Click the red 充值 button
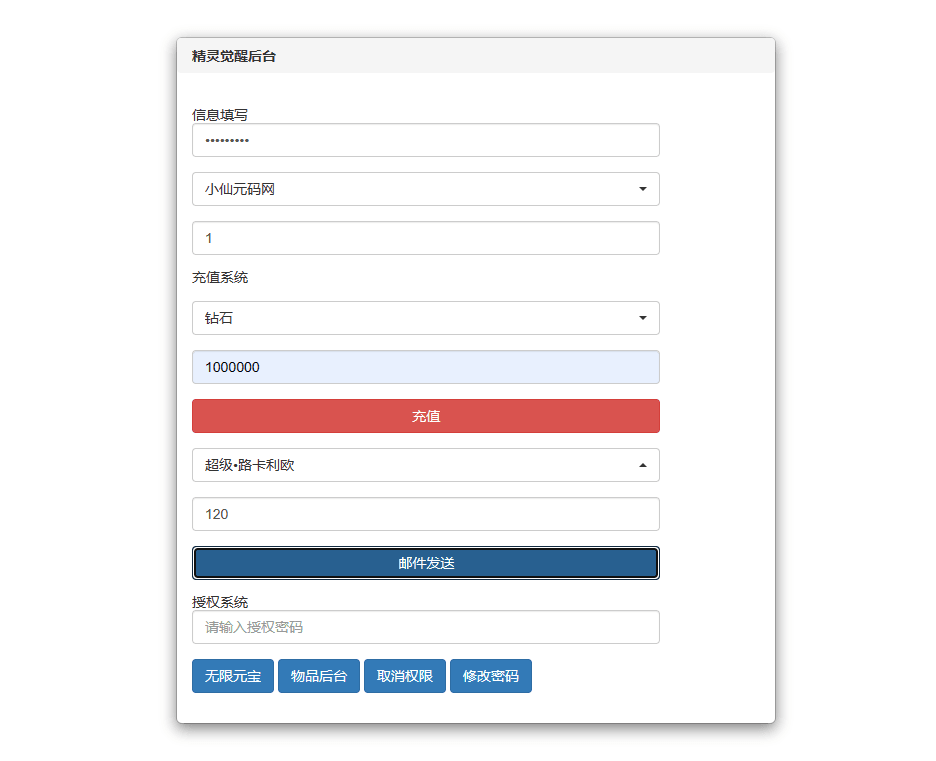Viewport: 936px width, 761px height. click(426, 416)
